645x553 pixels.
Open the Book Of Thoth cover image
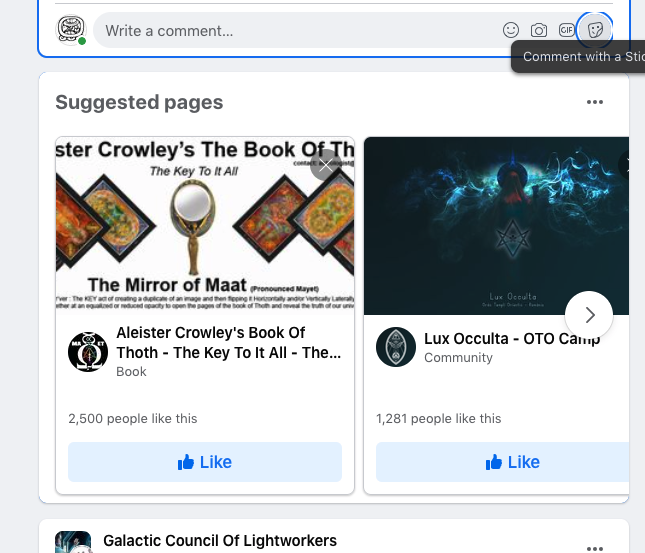(205, 225)
